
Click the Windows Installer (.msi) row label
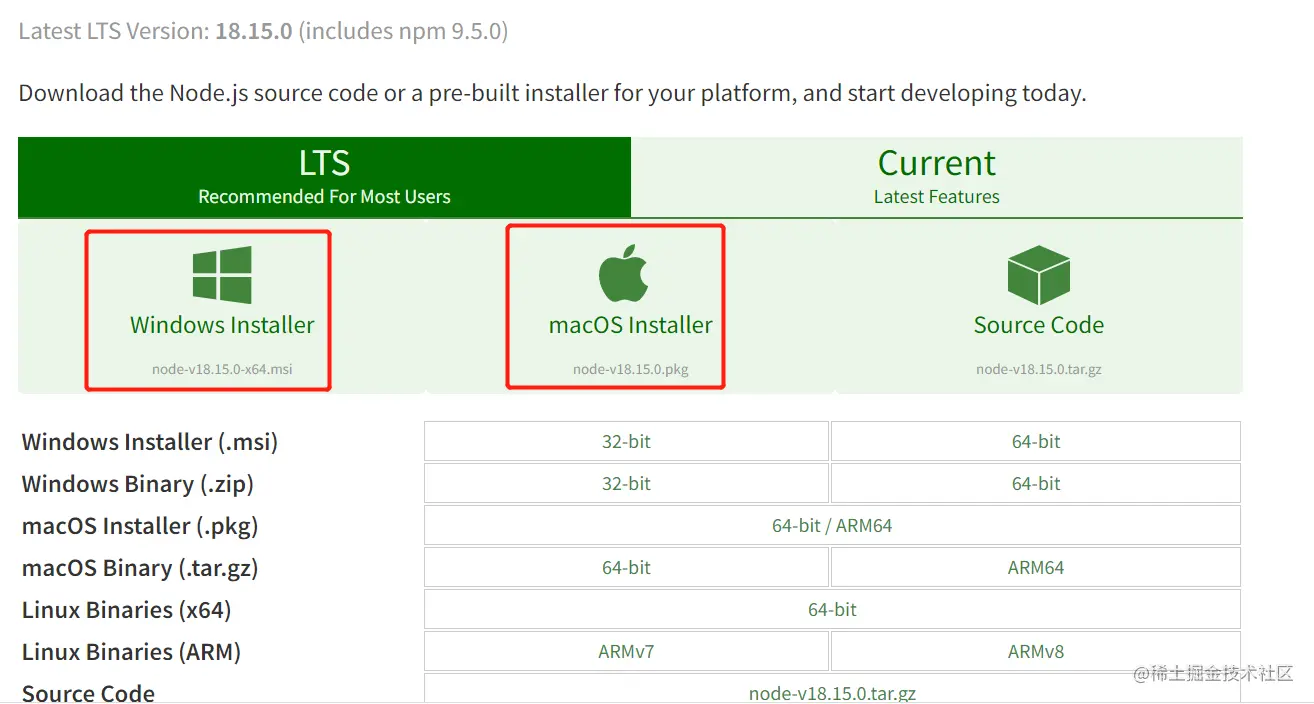coord(150,442)
